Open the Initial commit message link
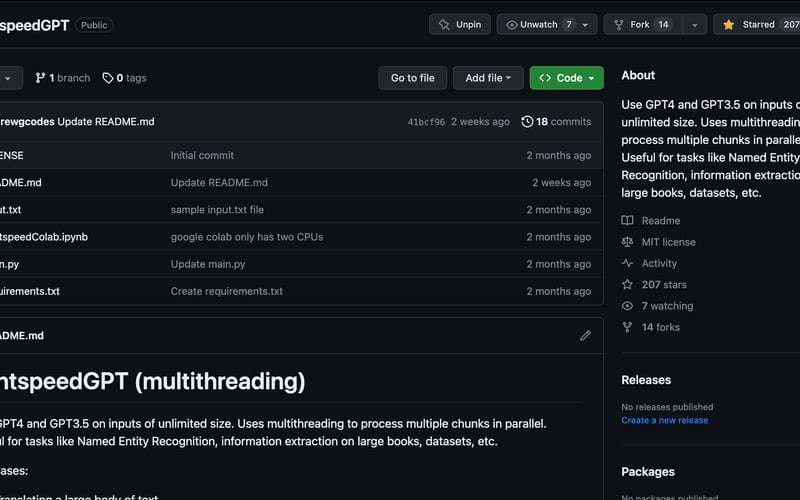800x500 pixels. point(202,155)
